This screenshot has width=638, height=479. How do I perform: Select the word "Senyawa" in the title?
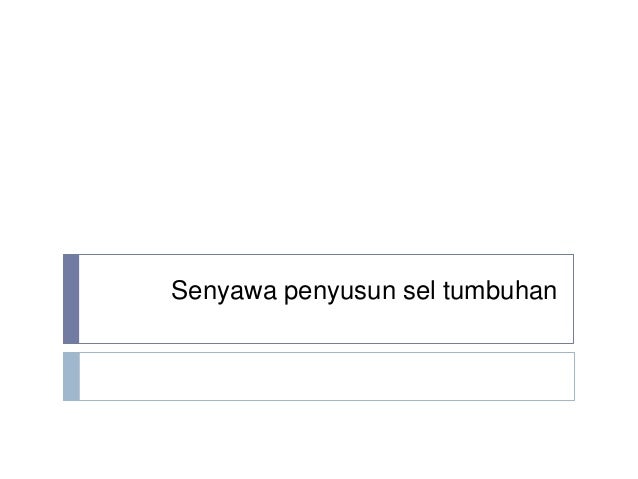click(224, 291)
